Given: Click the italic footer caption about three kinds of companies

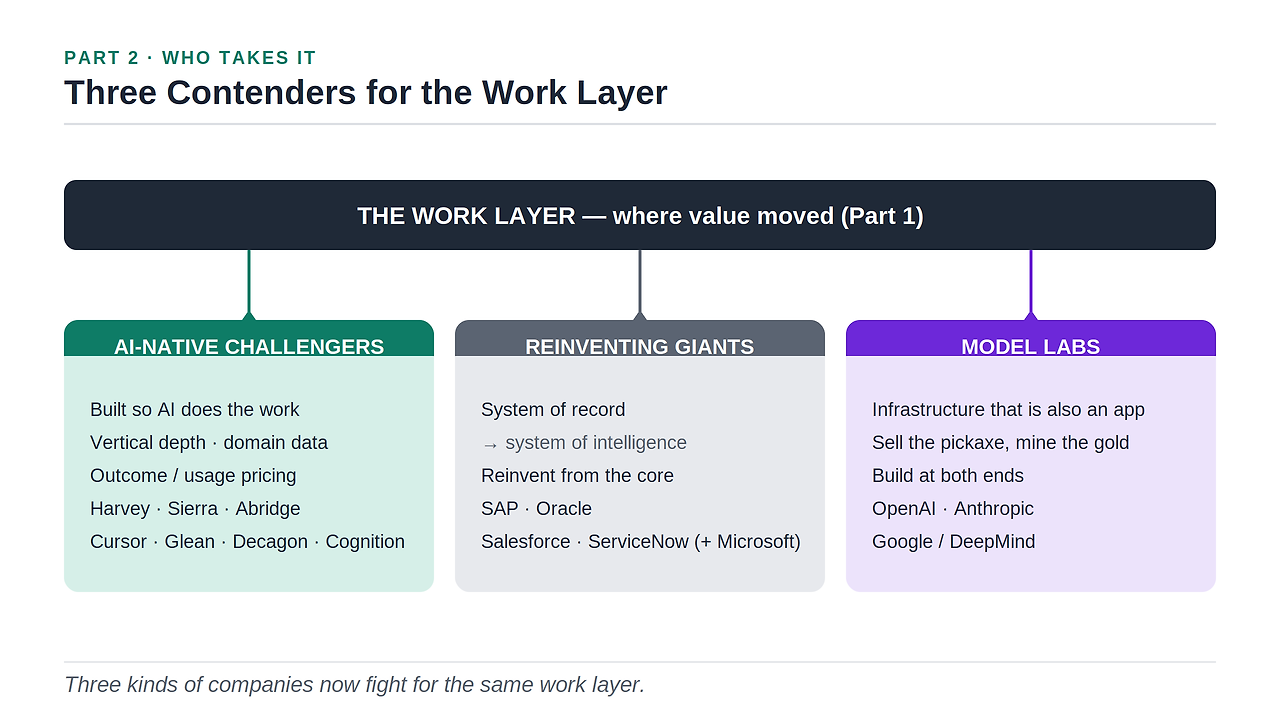Looking at the screenshot, I should coord(355,685).
